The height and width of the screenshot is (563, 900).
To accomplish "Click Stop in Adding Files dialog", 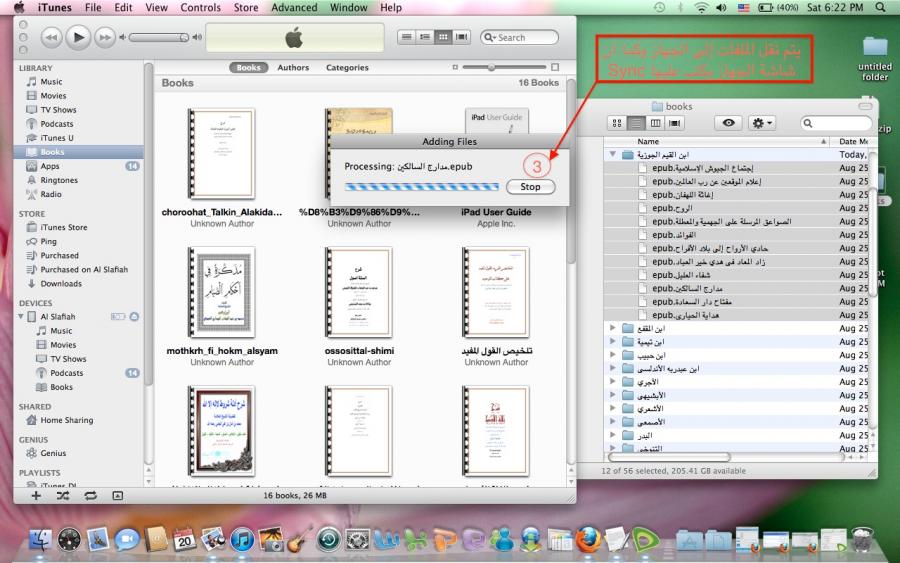I will pos(530,186).
